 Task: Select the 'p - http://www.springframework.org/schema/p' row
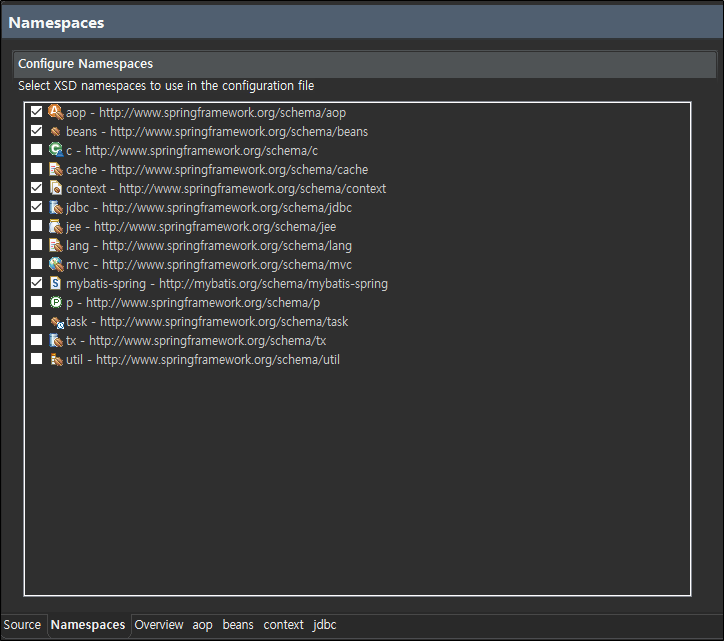(193, 302)
